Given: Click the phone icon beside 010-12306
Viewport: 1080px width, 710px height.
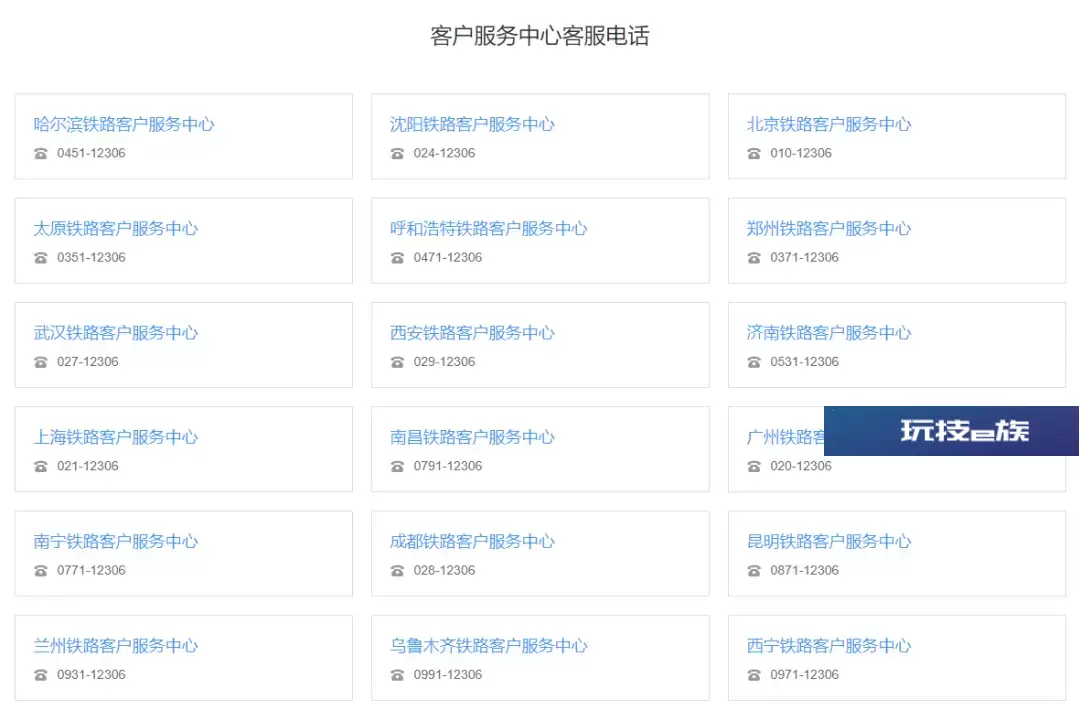Looking at the screenshot, I should (x=754, y=154).
